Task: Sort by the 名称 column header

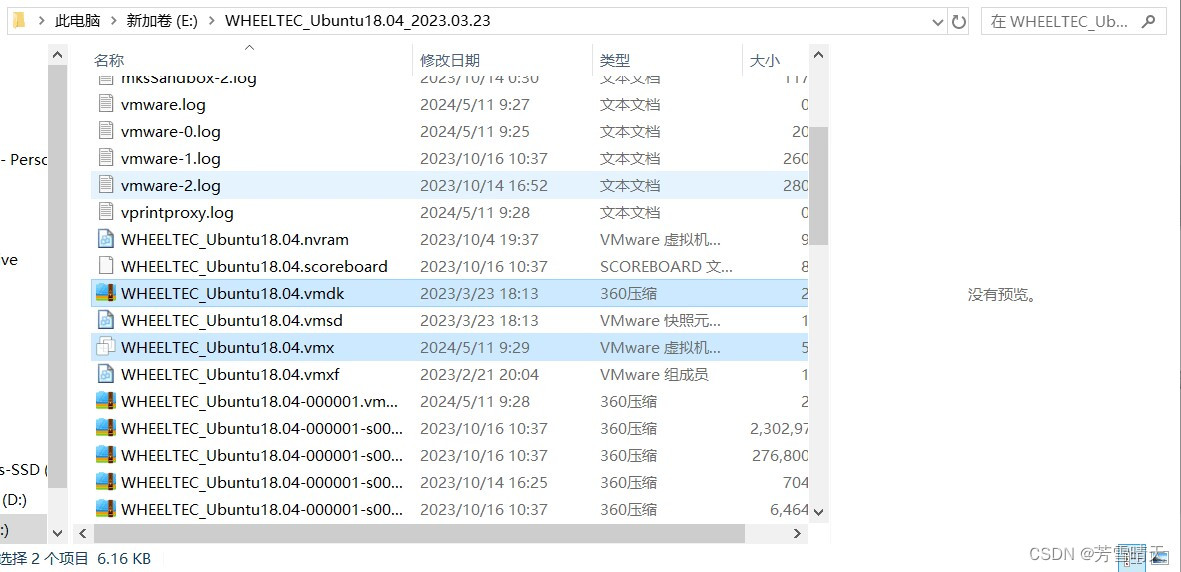Action: tap(109, 61)
